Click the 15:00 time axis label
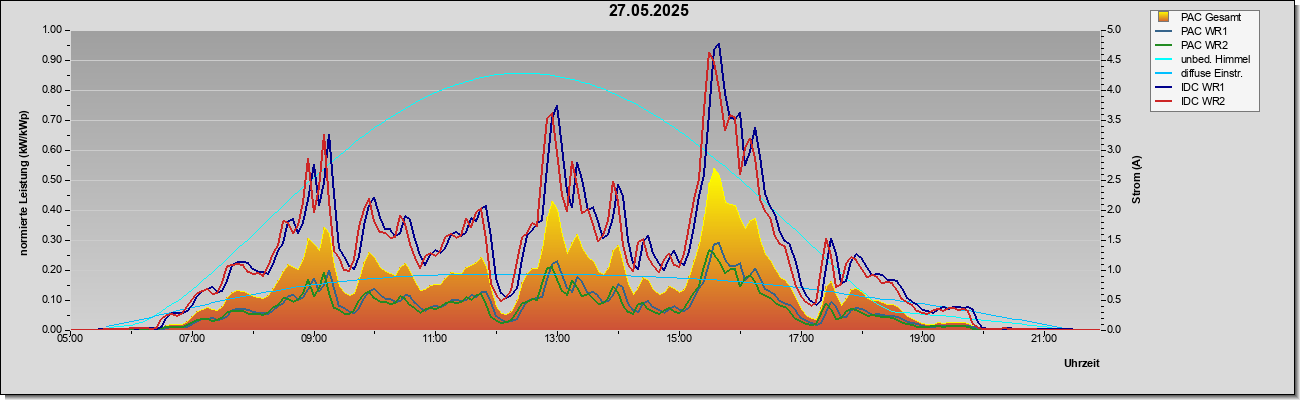Screen dimensions: 1300x400 (678, 339)
